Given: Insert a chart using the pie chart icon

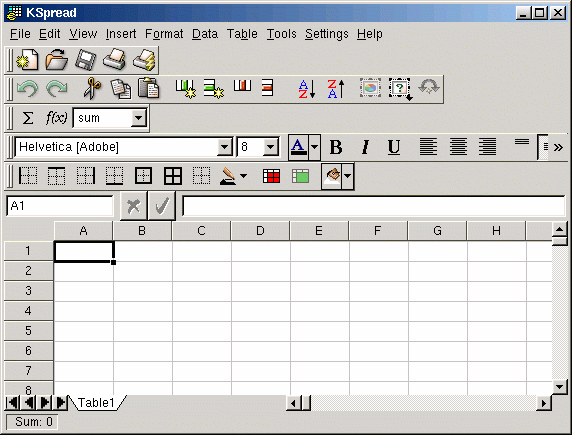Looking at the screenshot, I should tap(370, 88).
